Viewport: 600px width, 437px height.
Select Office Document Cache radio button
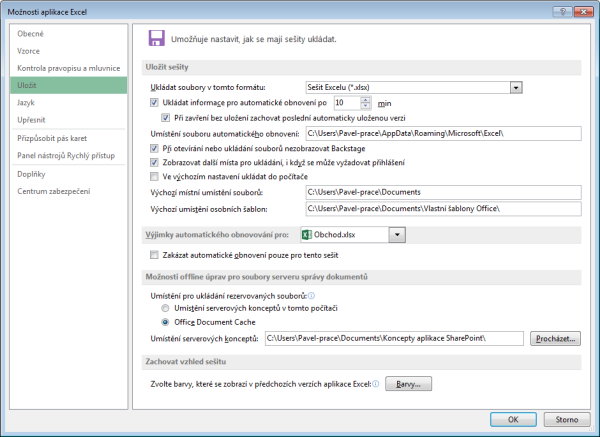(x=165, y=322)
